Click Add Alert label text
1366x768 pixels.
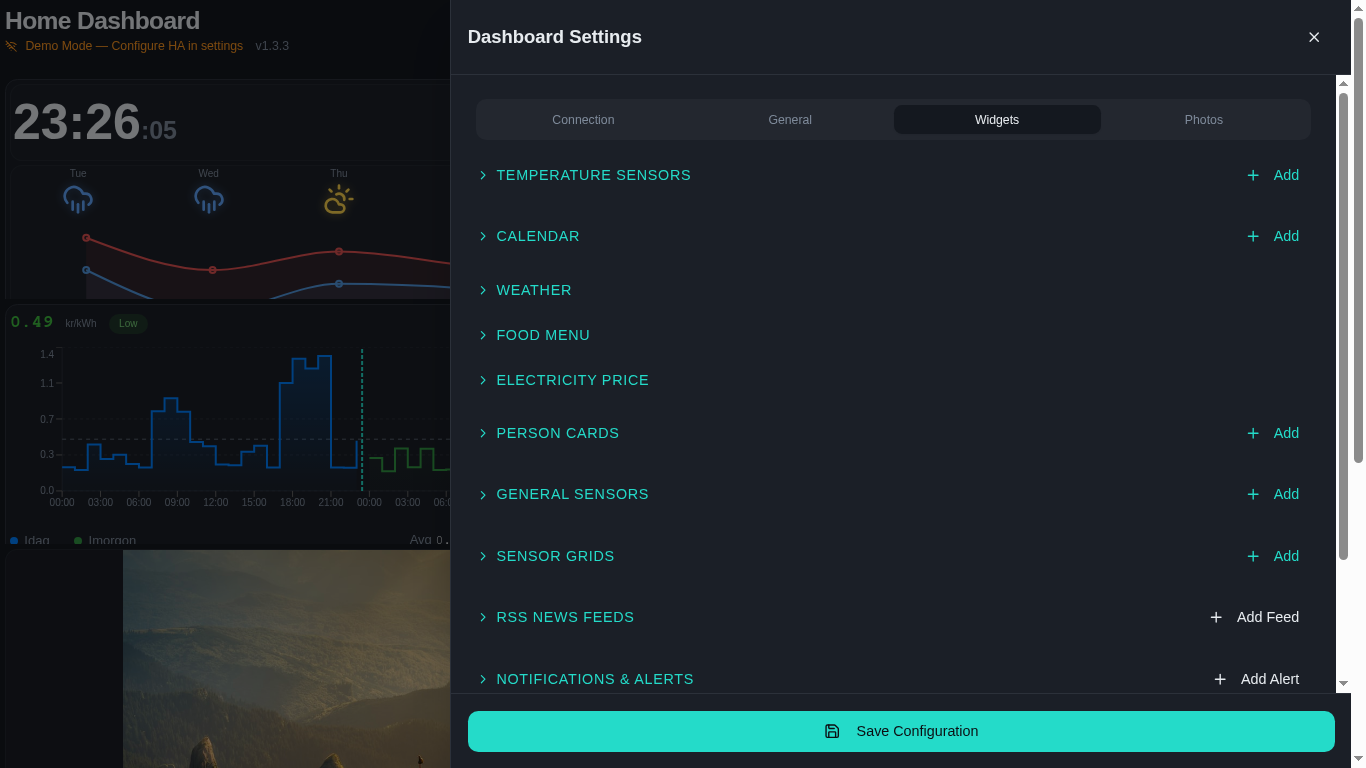point(1270,679)
